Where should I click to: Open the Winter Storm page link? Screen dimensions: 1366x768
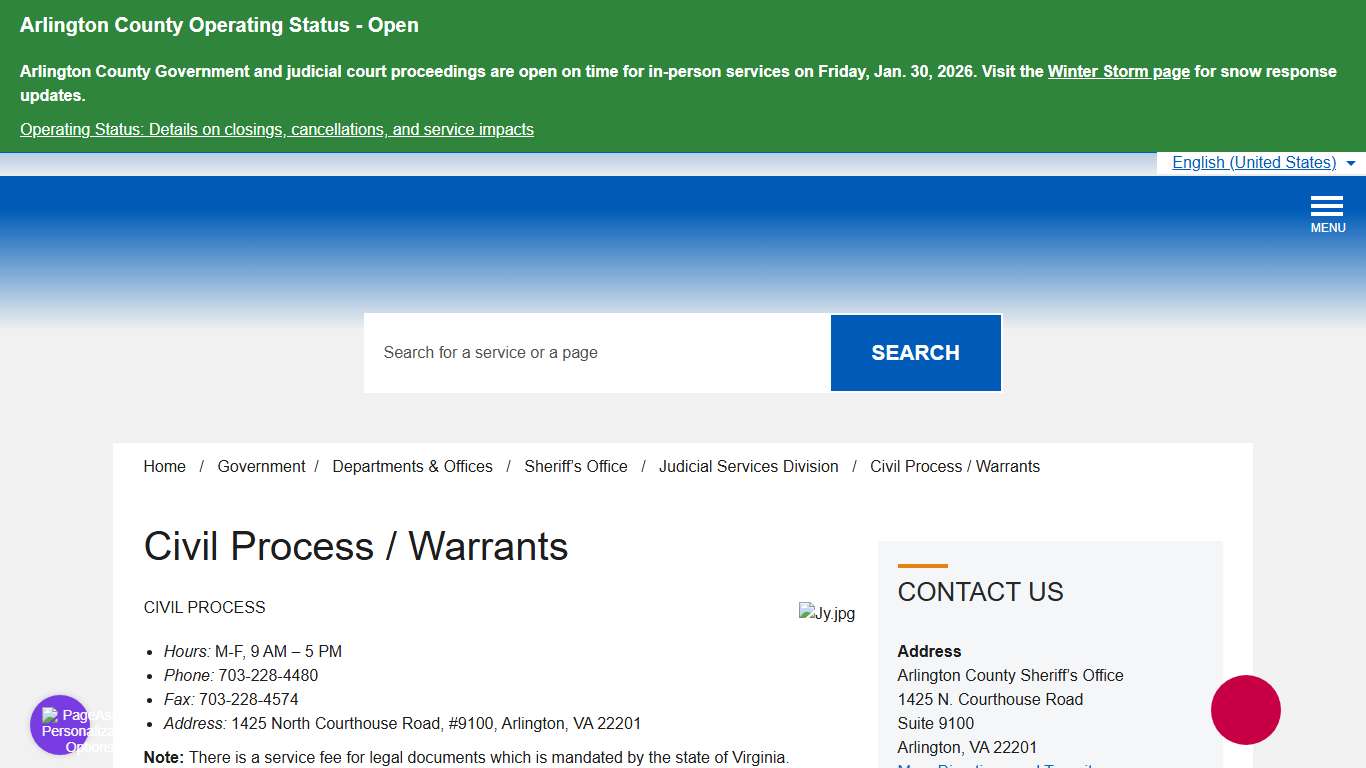[1118, 71]
